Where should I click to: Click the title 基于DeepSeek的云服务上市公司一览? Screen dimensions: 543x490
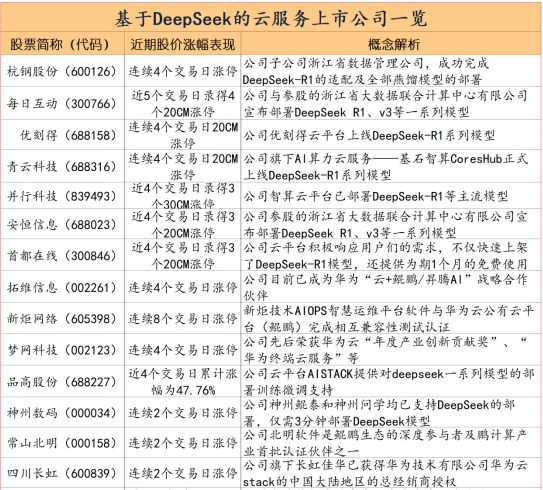coord(271,18)
